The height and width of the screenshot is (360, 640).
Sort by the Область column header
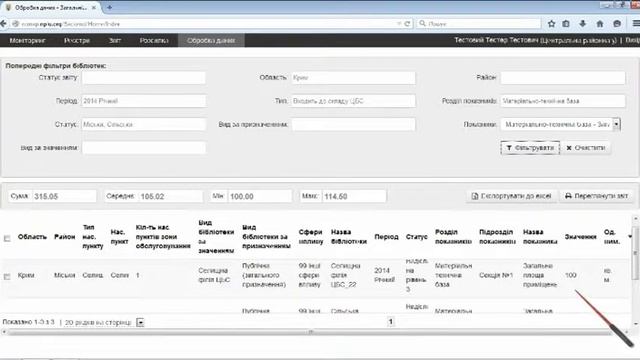point(32,237)
